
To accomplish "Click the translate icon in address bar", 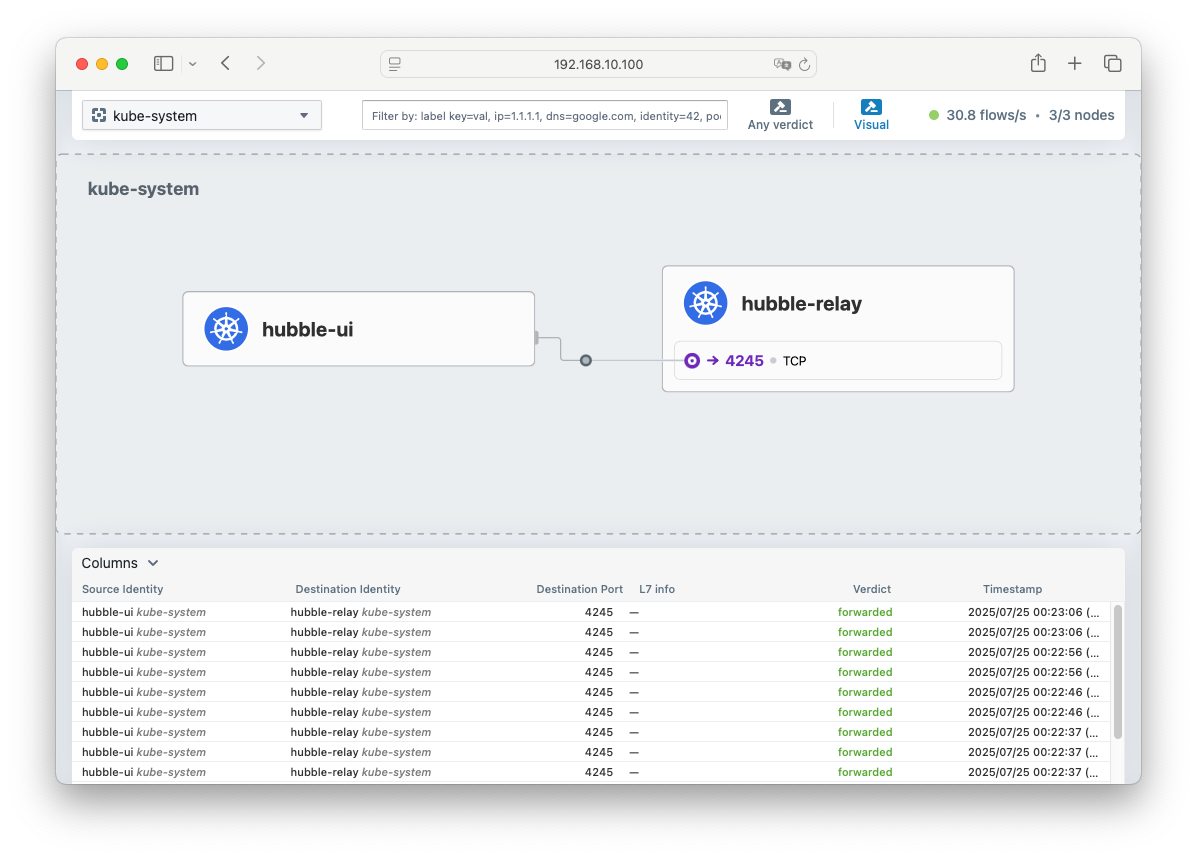I will [782, 64].
